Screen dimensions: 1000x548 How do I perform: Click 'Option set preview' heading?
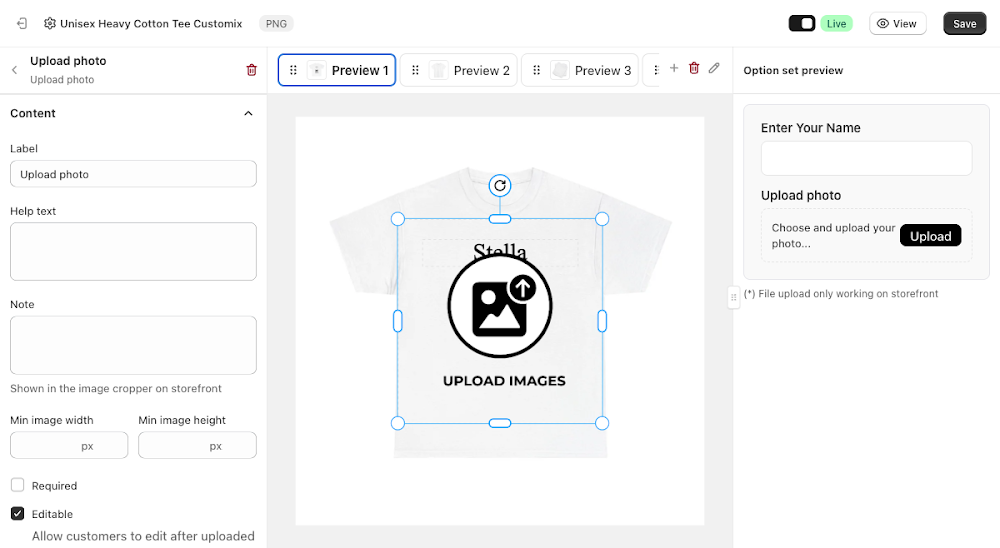pyautogui.click(x=793, y=70)
